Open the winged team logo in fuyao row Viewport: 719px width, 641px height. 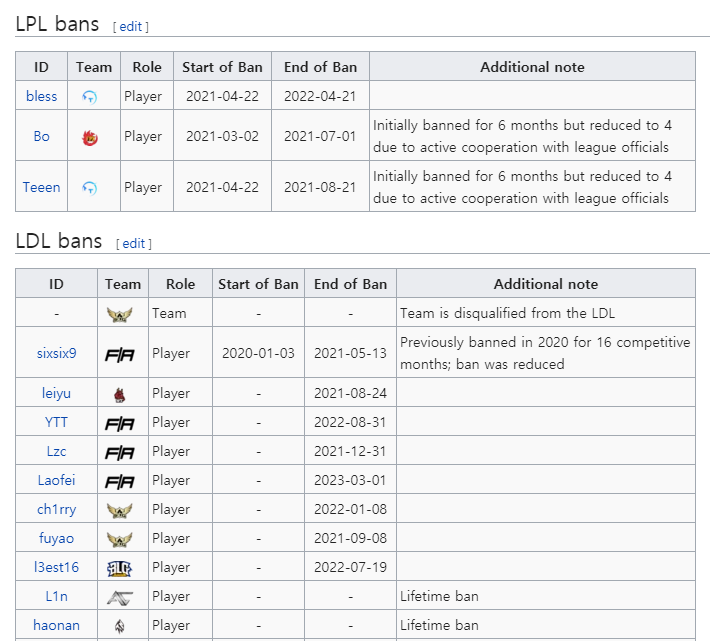pos(120,539)
